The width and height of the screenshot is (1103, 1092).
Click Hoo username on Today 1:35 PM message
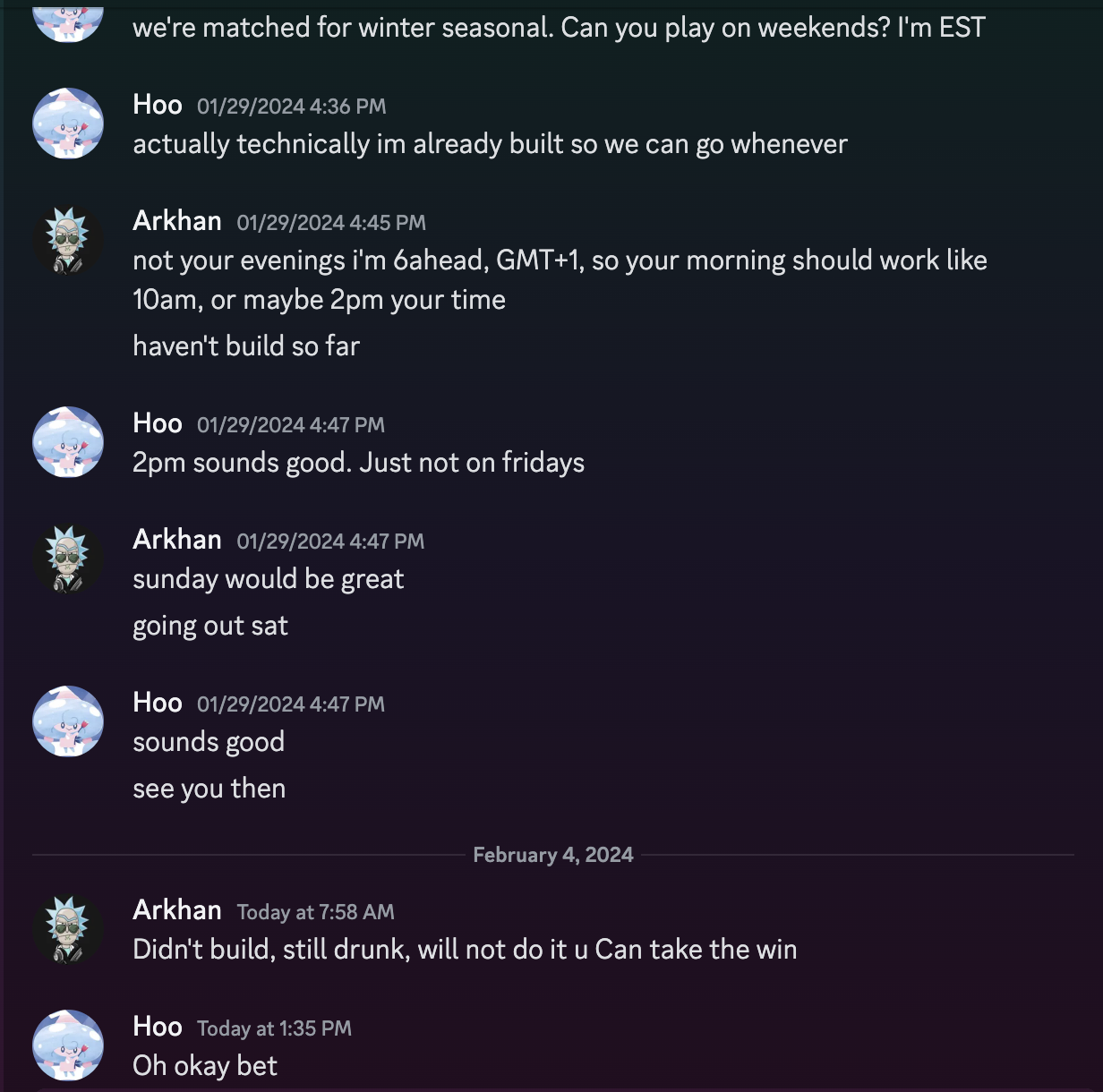point(158,1027)
